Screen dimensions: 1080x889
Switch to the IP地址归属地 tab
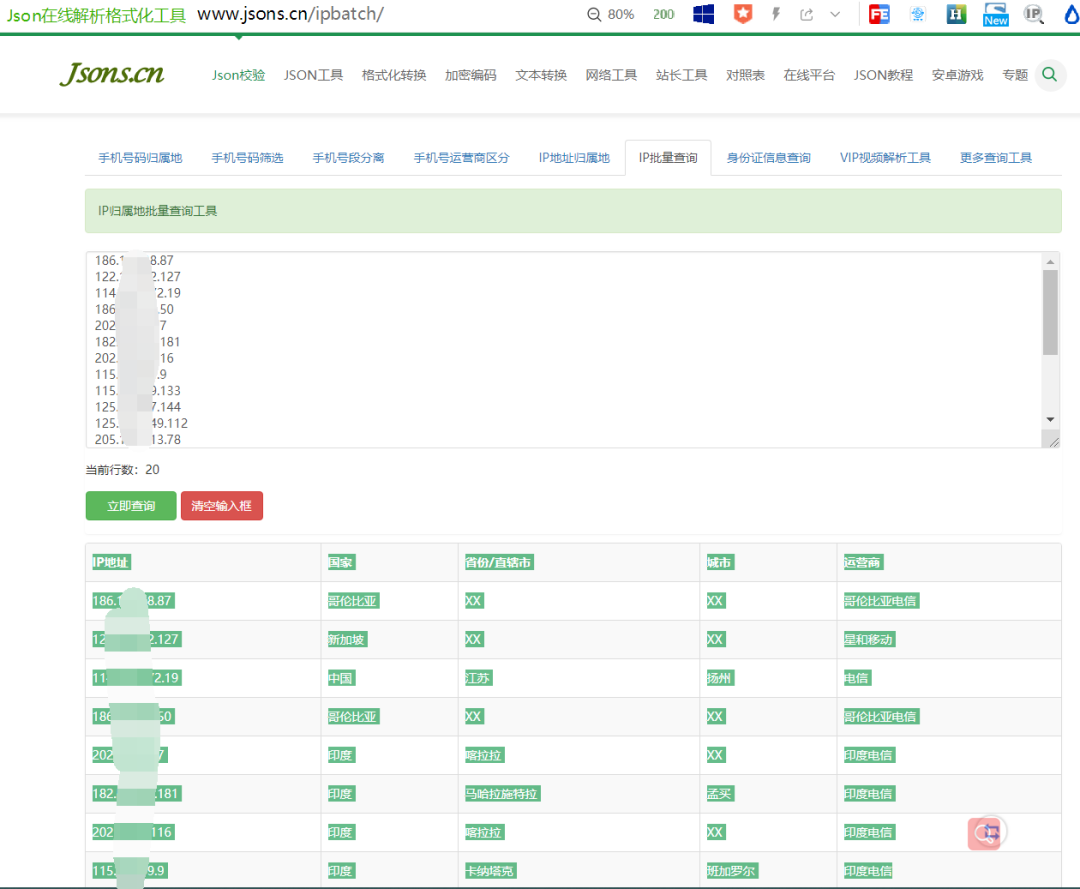click(574, 158)
